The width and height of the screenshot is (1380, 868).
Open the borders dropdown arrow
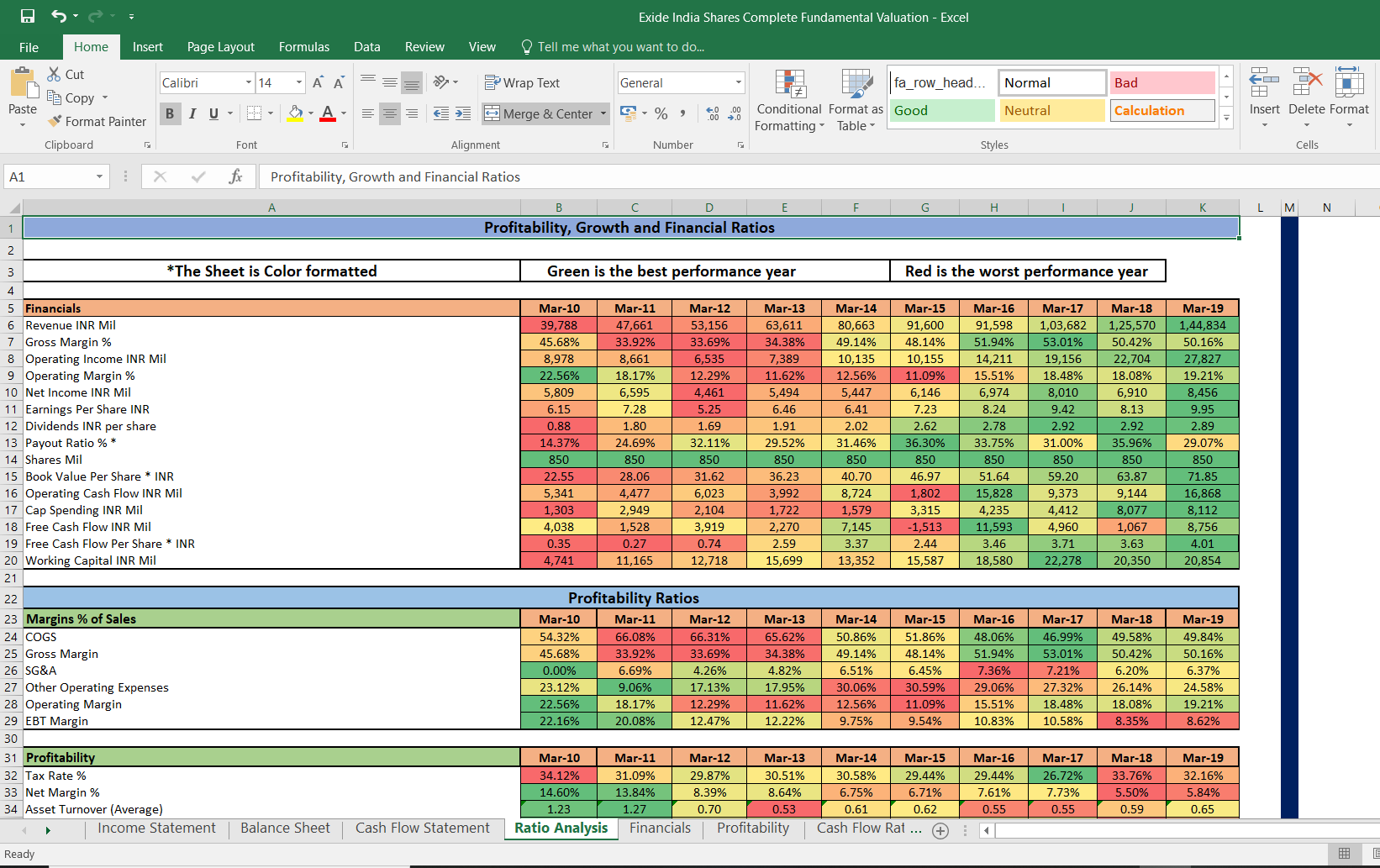point(271,113)
